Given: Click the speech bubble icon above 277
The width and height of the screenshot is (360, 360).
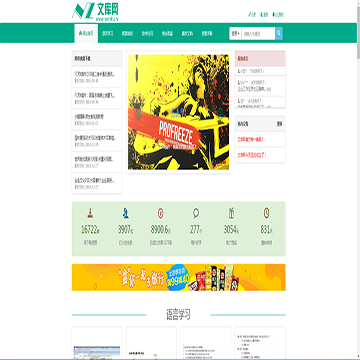Looking at the screenshot, I should 196,213.
